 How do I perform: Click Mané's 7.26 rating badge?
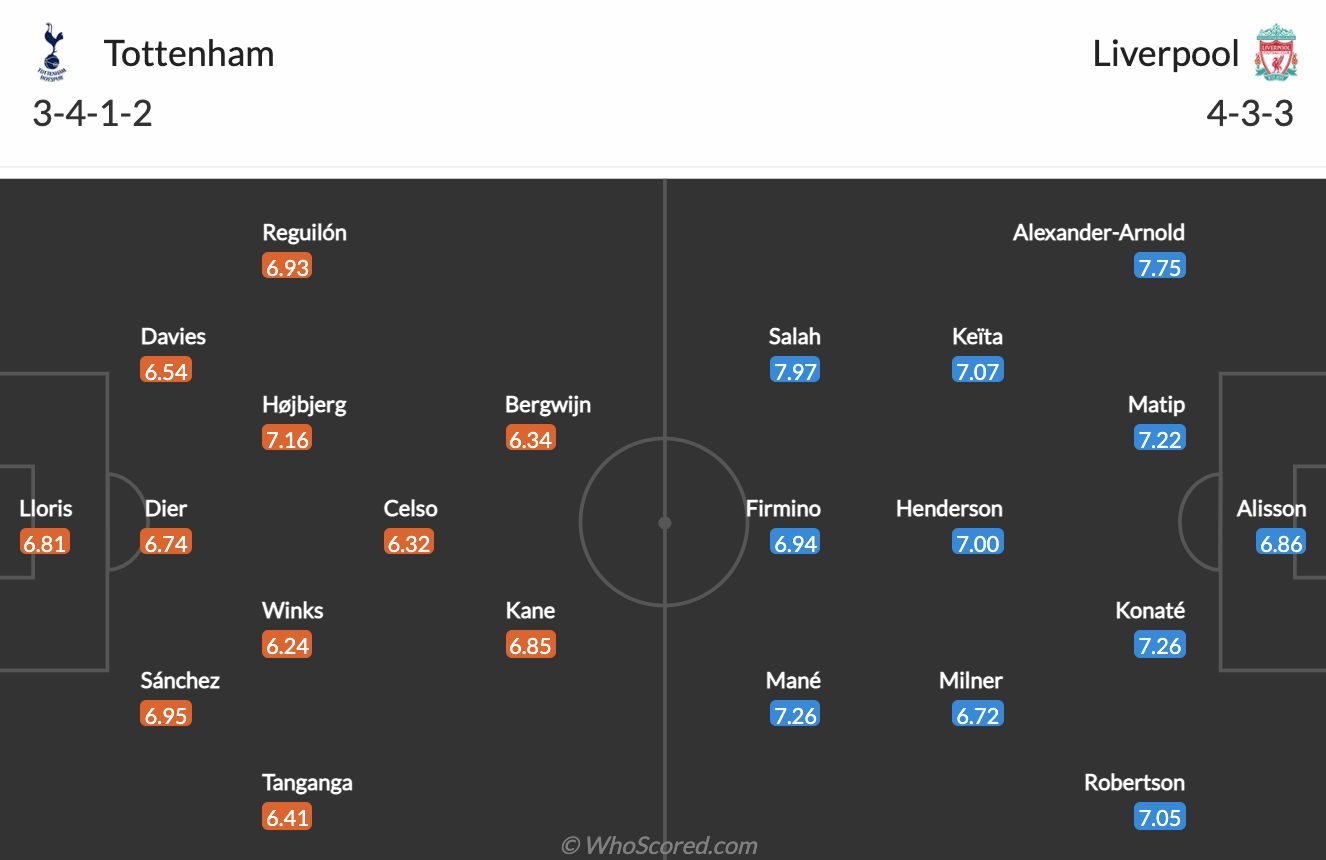[795, 715]
